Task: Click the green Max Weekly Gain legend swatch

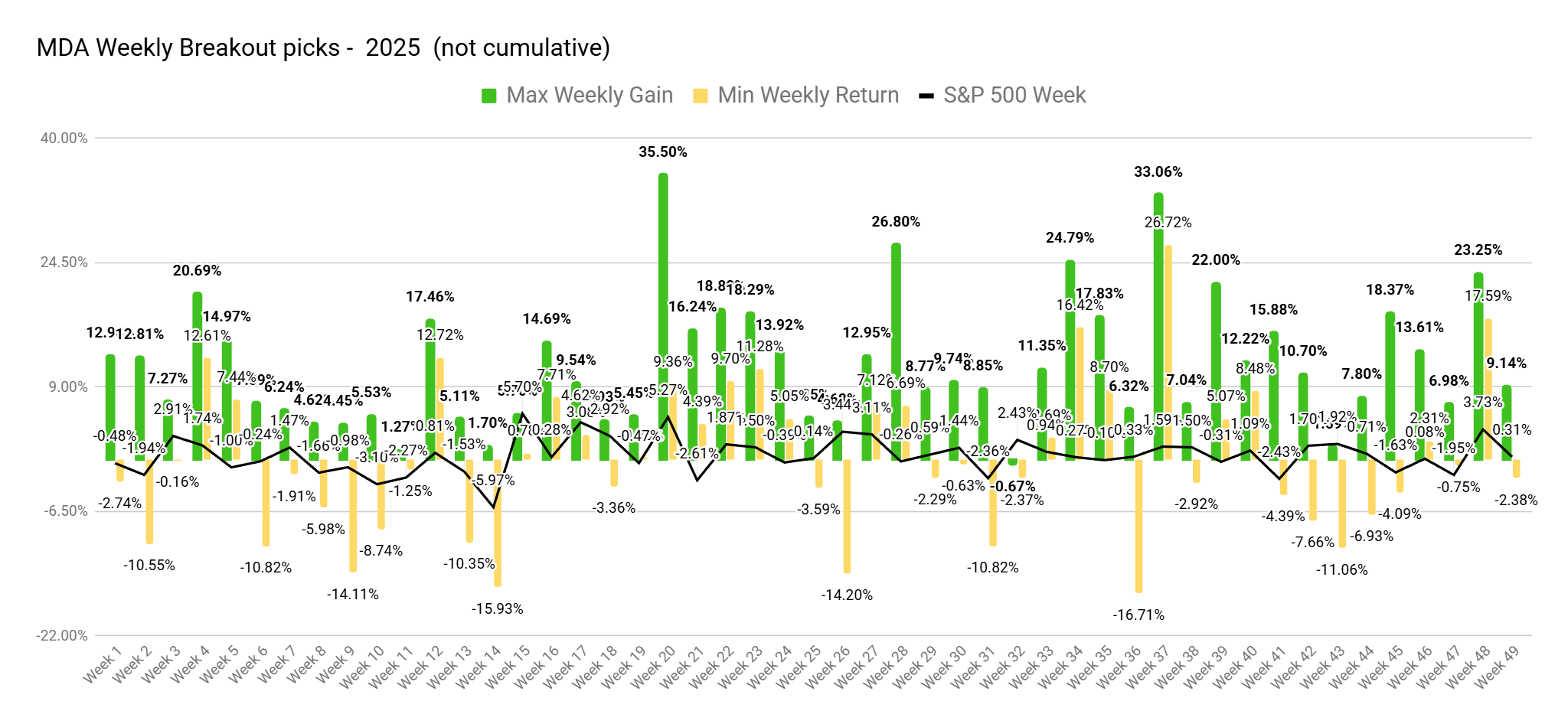Action: (x=488, y=96)
